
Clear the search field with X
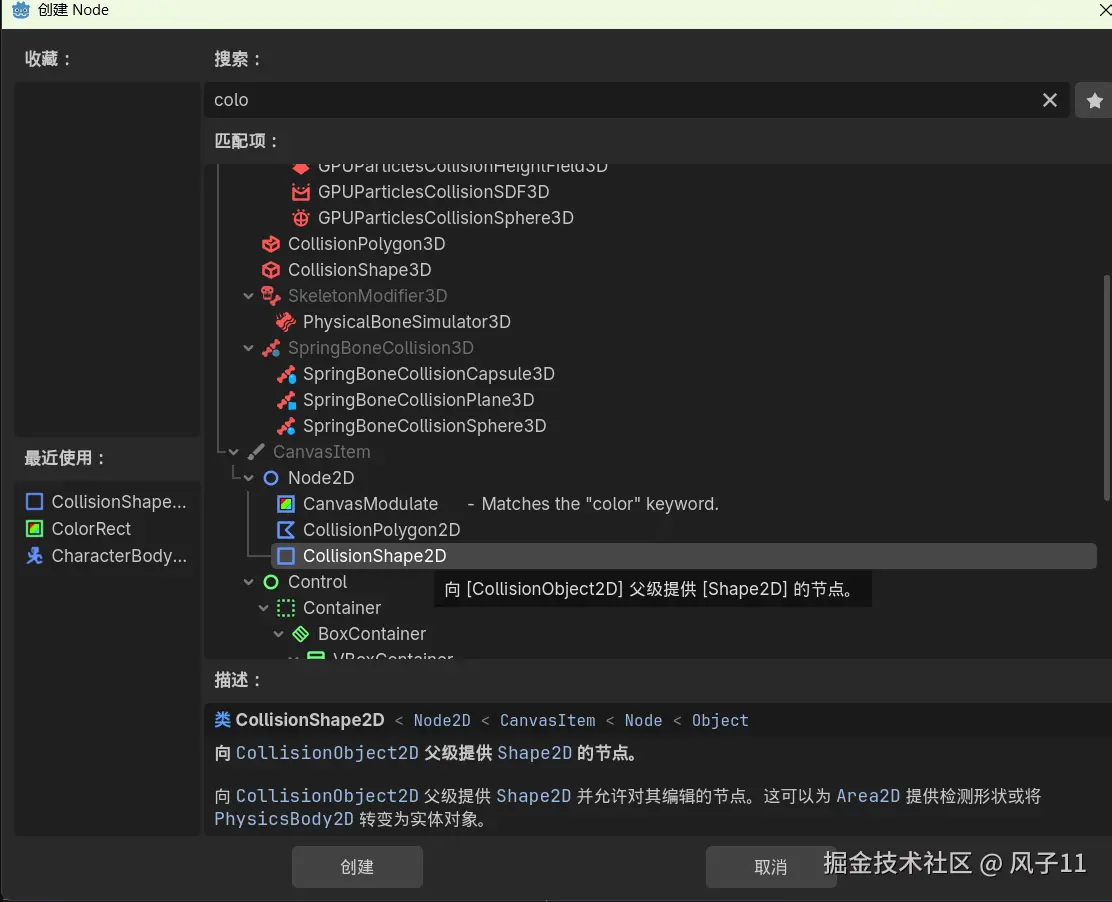1050,100
